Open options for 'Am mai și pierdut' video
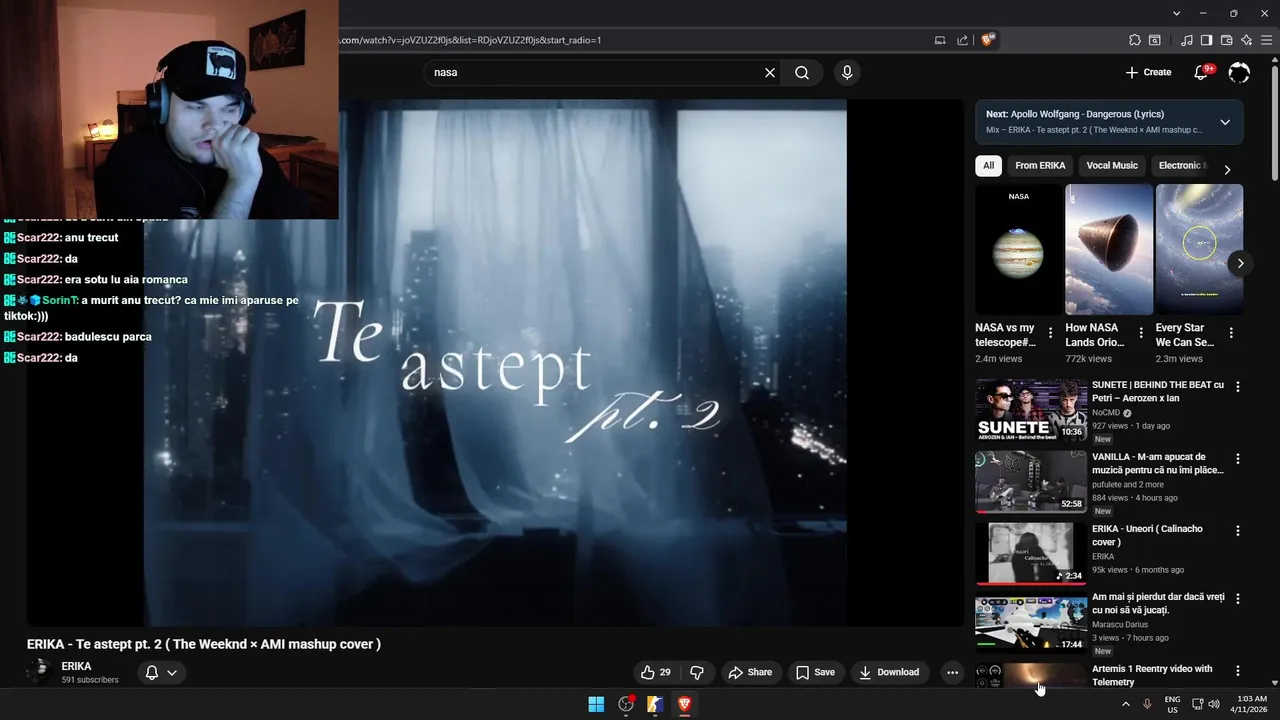Image resolution: width=1280 pixels, height=720 pixels. (1238, 599)
